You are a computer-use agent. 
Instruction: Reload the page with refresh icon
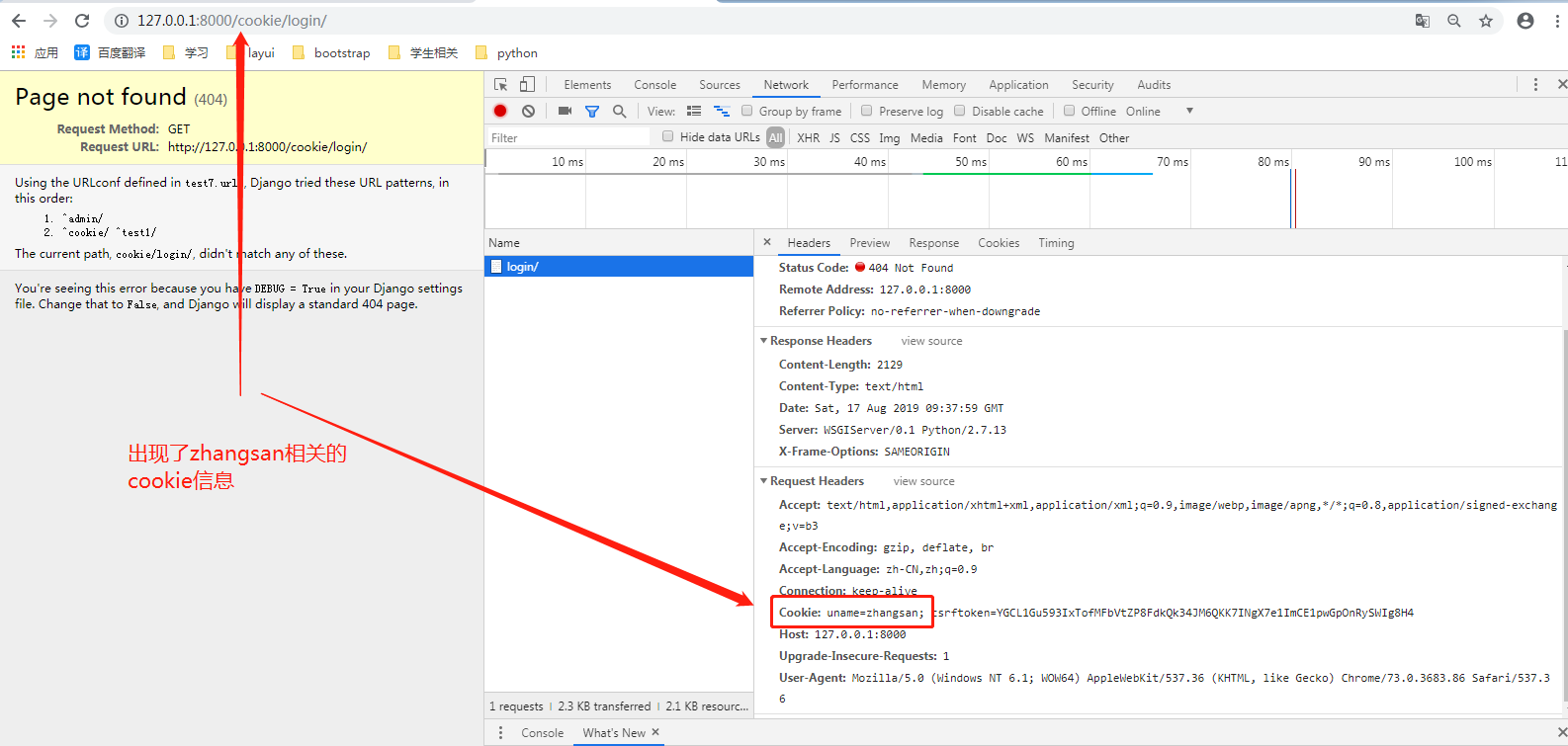pos(82,21)
